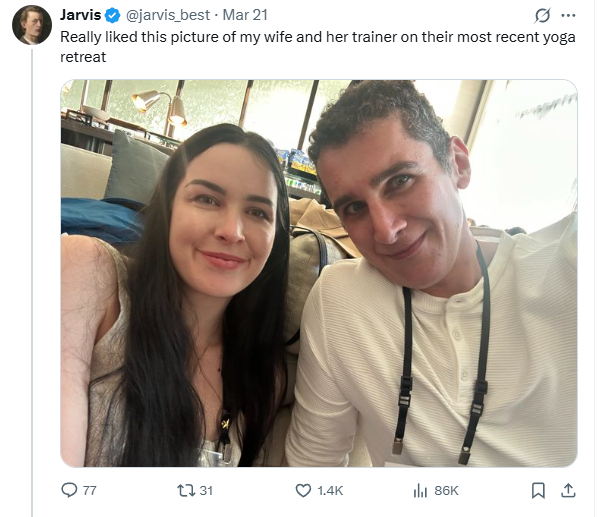Image resolution: width=598 pixels, height=517 pixels.
Task: Toggle the heart like icon
Action: pos(303,490)
